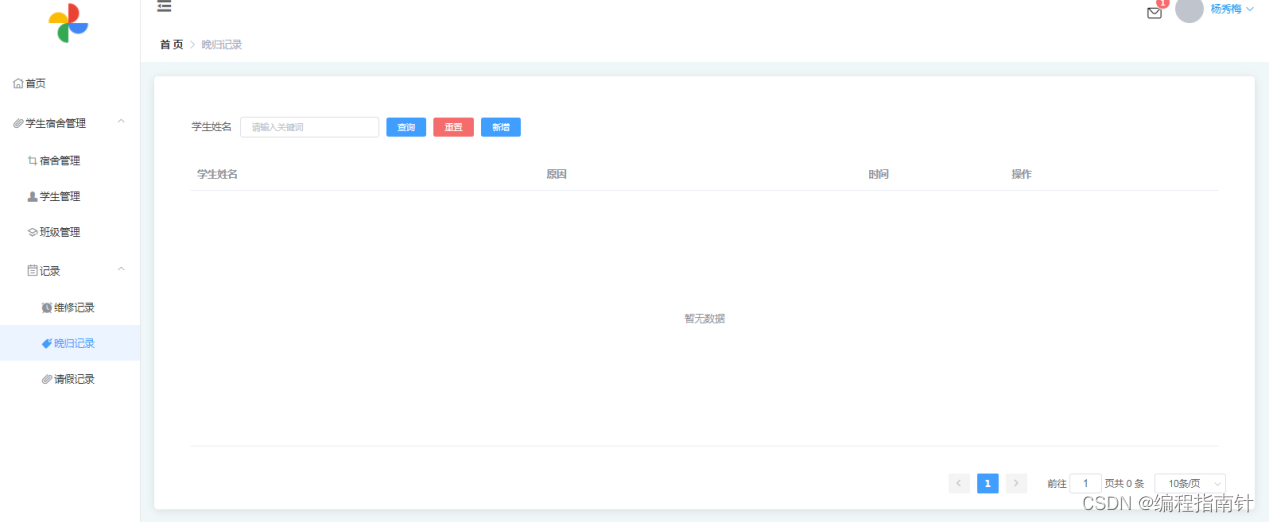Focus the 前往 page number input
Viewport: 1269px width, 522px height.
[1086, 484]
